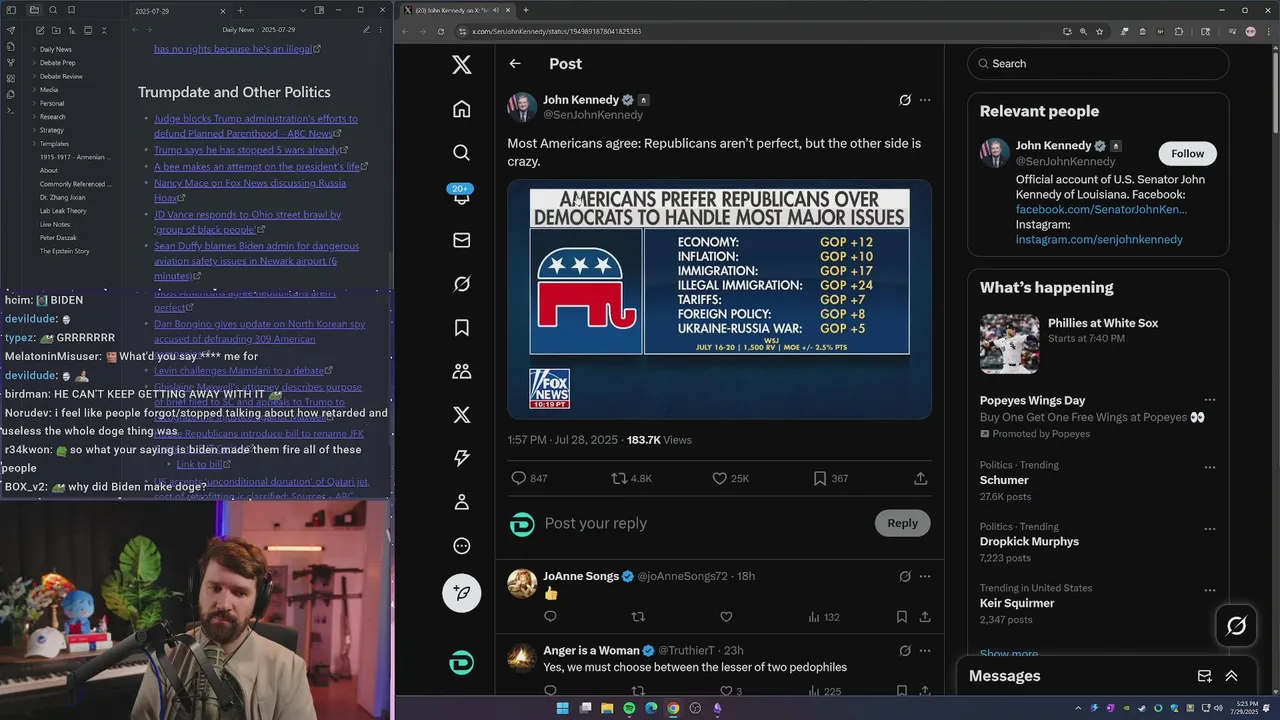
Task: Reload the page in Chrome
Action: 441,31
